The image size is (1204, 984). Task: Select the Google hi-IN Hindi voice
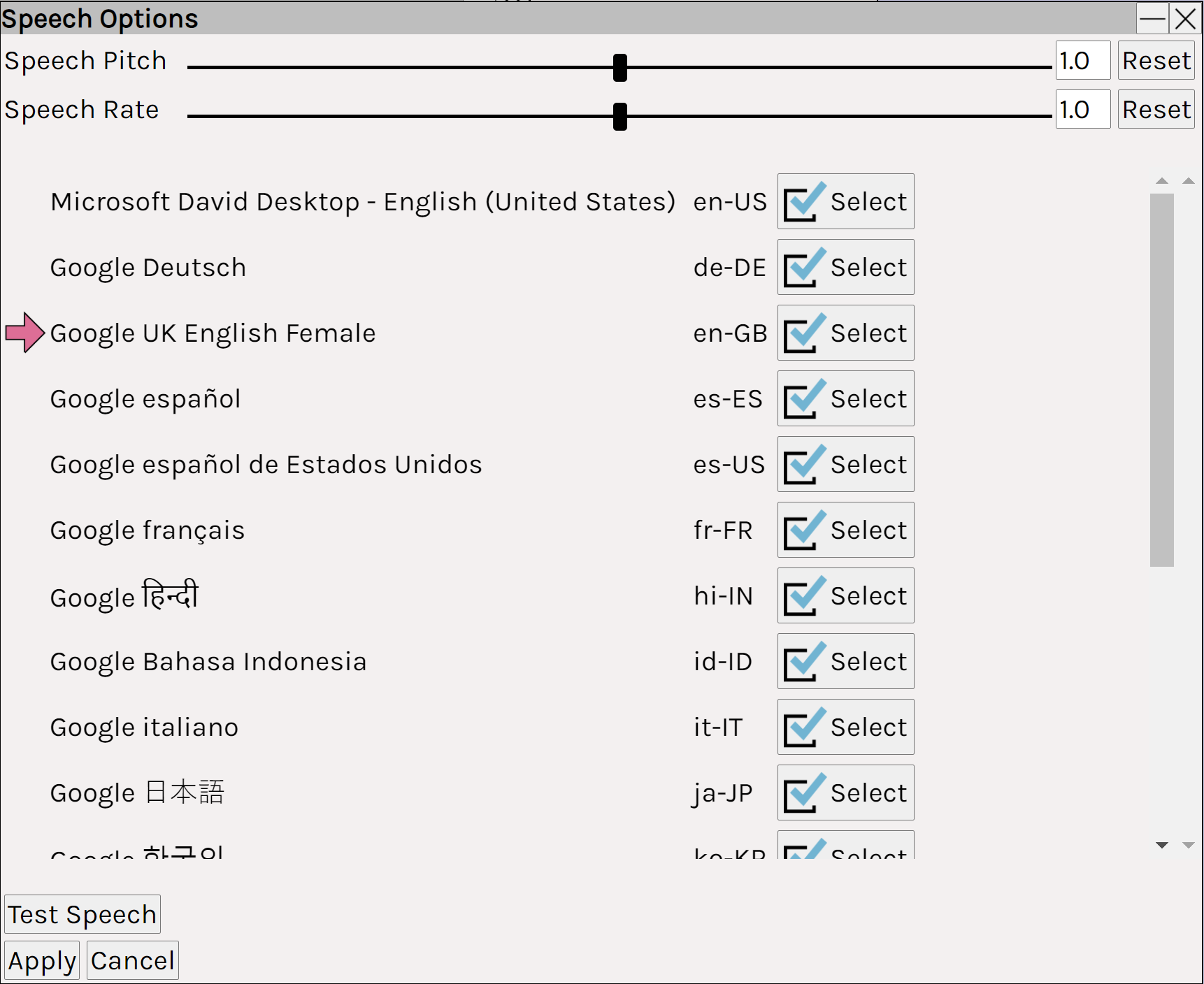click(x=845, y=595)
